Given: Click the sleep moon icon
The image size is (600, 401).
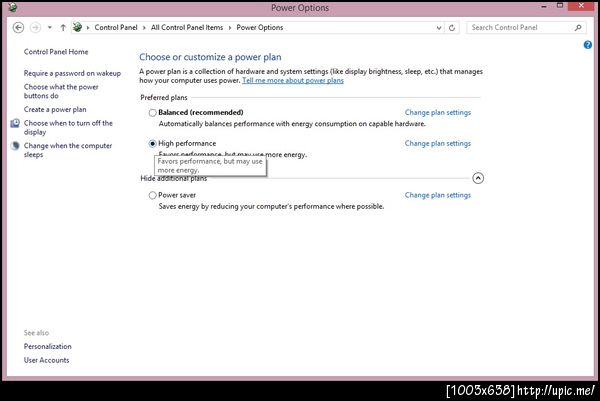Looking at the screenshot, I should [x=15, y=146].
